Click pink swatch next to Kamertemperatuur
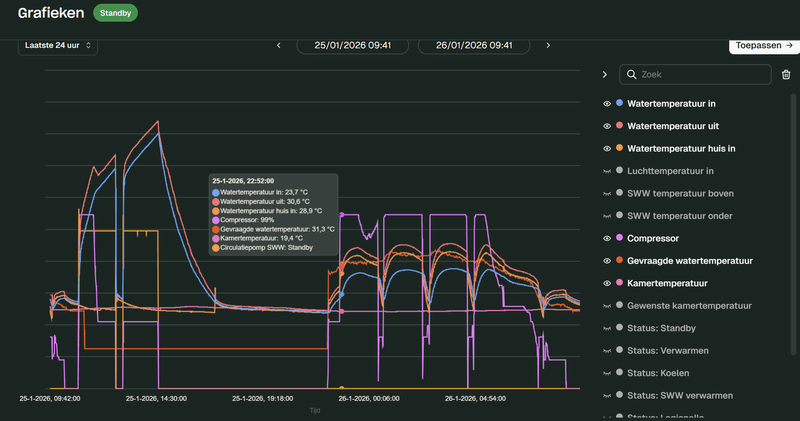800x421 pixels. click(x=619, y=282)
